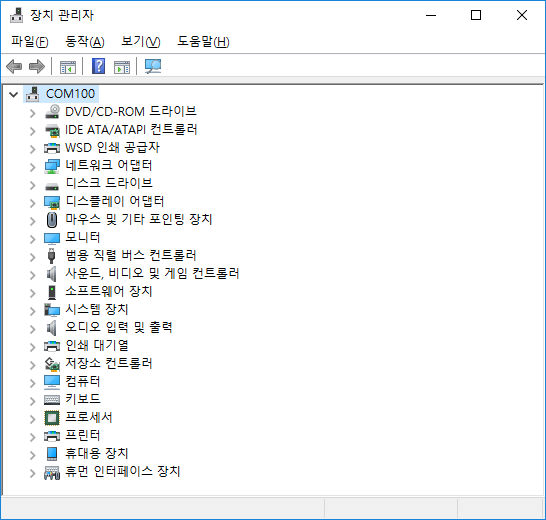Open the 보기(V) menu

click(141, 41)
